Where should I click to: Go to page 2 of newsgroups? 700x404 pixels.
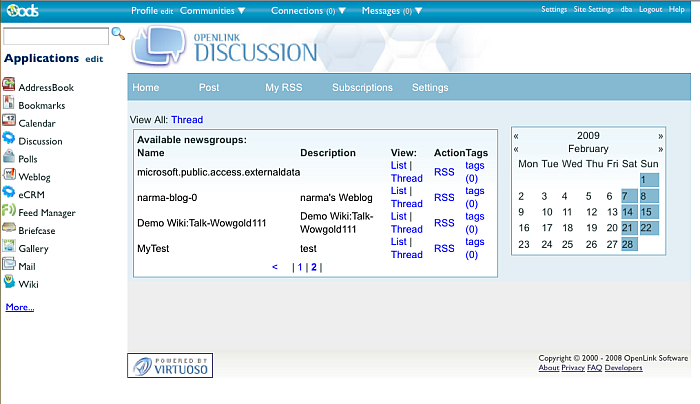point(313,267)
